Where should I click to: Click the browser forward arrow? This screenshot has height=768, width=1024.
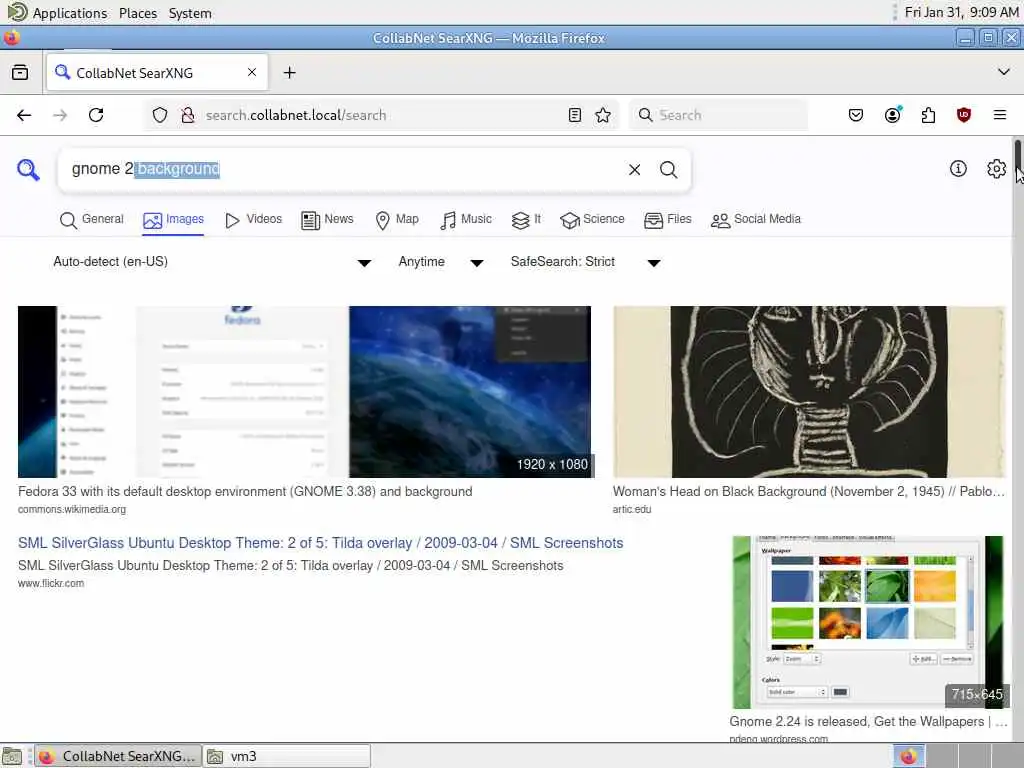pos(60,115)
